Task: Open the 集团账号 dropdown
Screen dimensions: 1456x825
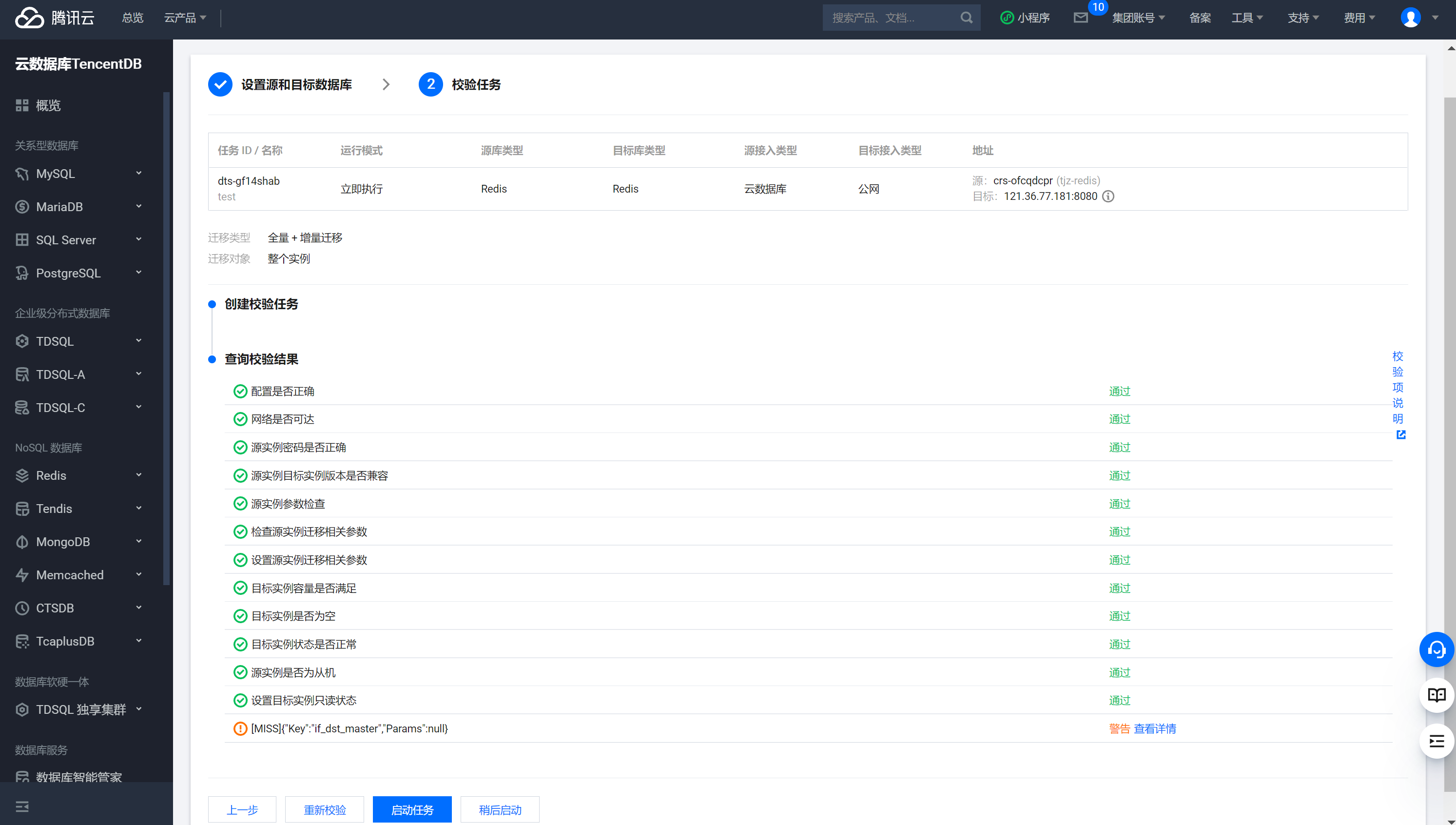Action: point(1138,18)
